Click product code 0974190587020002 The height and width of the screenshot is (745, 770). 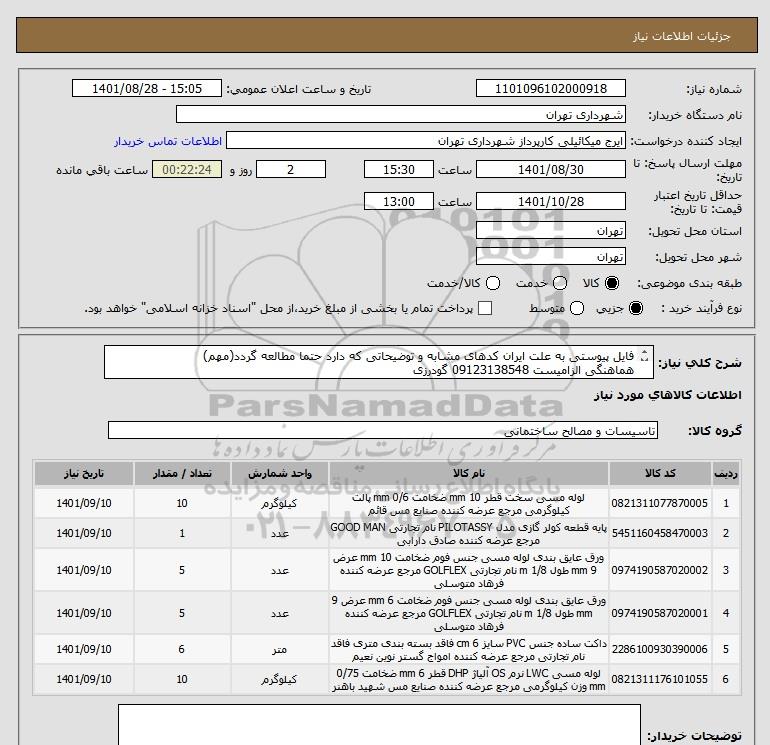[x=660, y=570]
